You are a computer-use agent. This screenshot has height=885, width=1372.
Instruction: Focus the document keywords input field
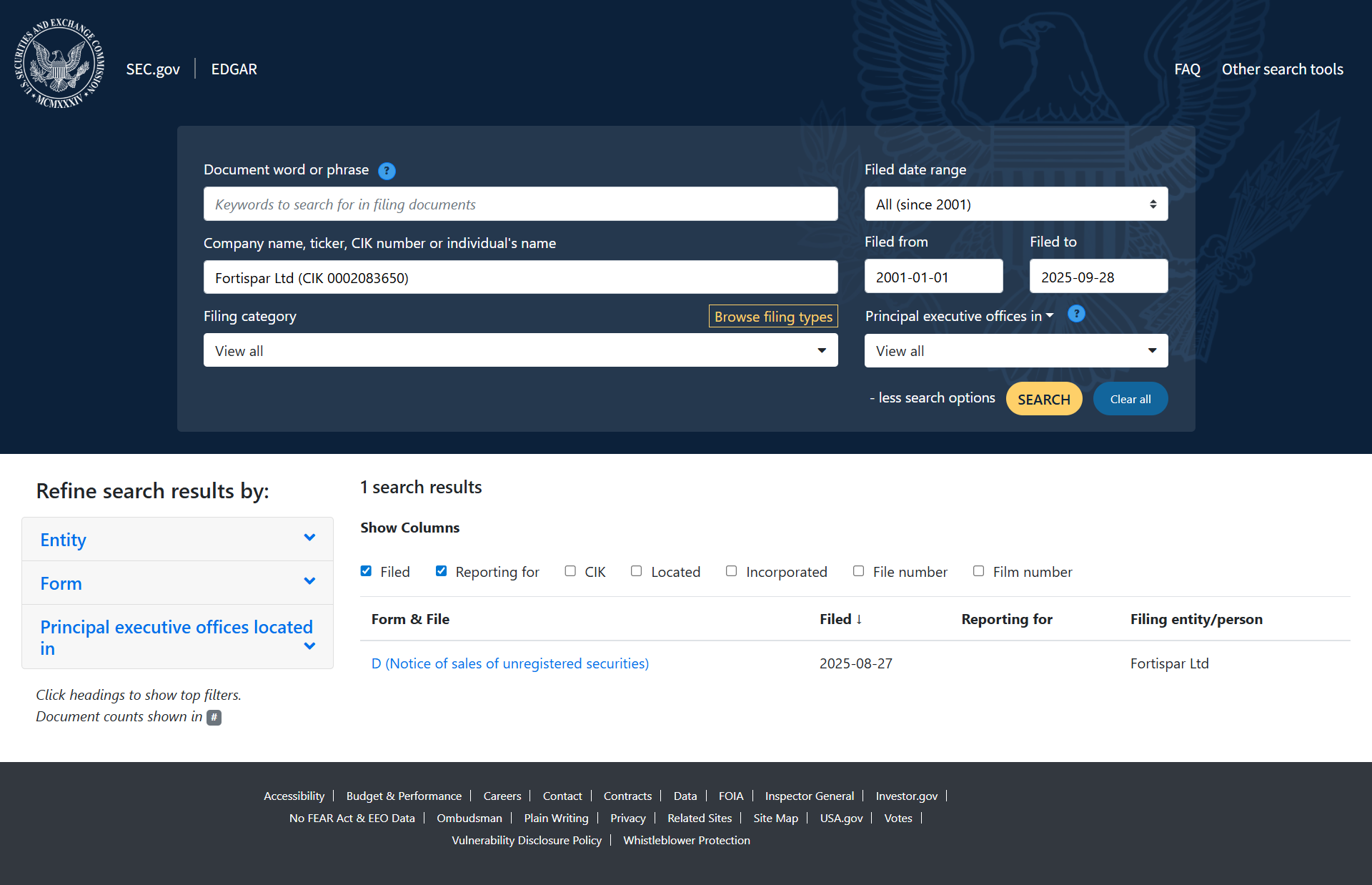click(520, 204)
